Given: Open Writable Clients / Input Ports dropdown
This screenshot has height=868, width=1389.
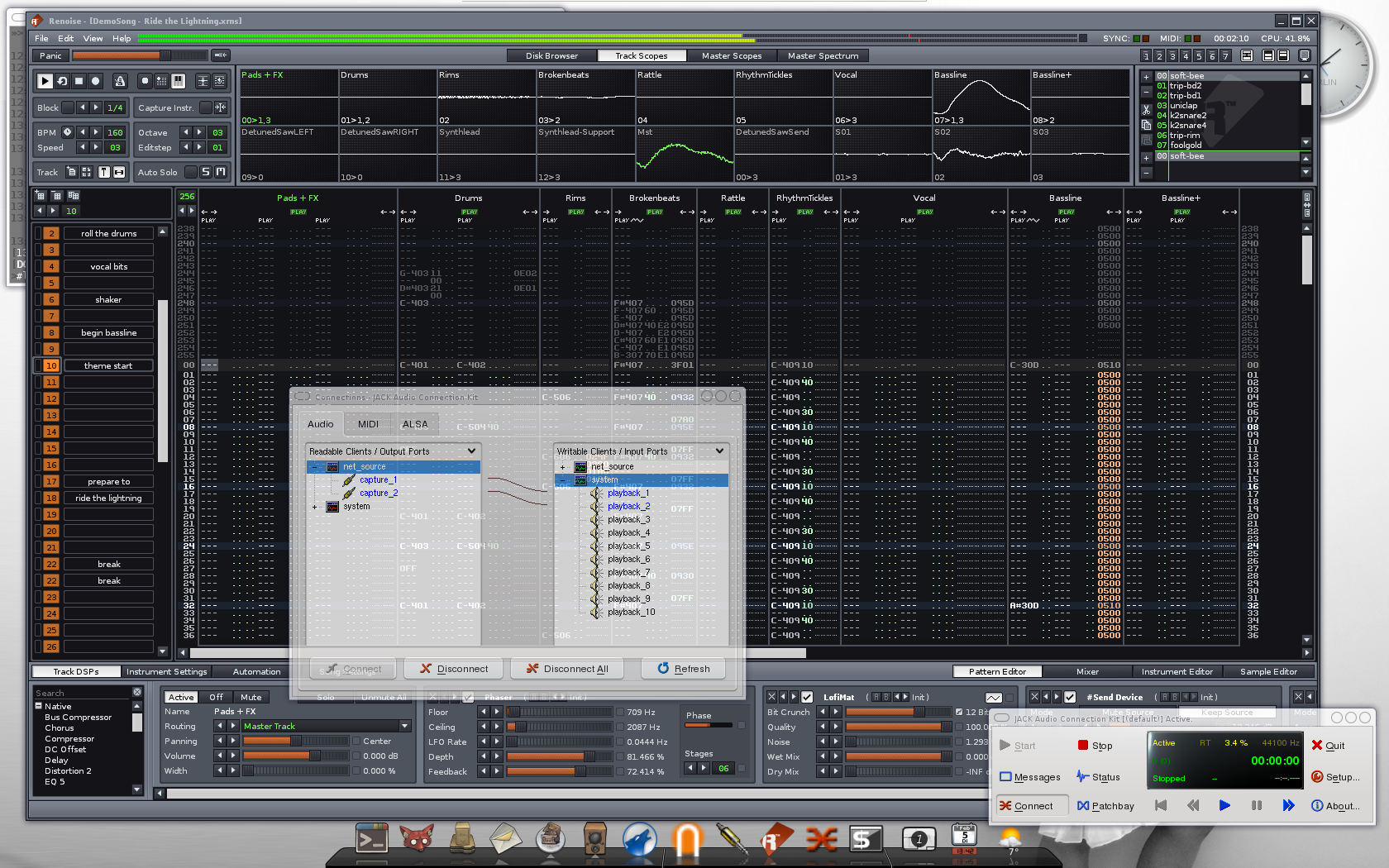Looking at the screenshot, I should [641, 451].
